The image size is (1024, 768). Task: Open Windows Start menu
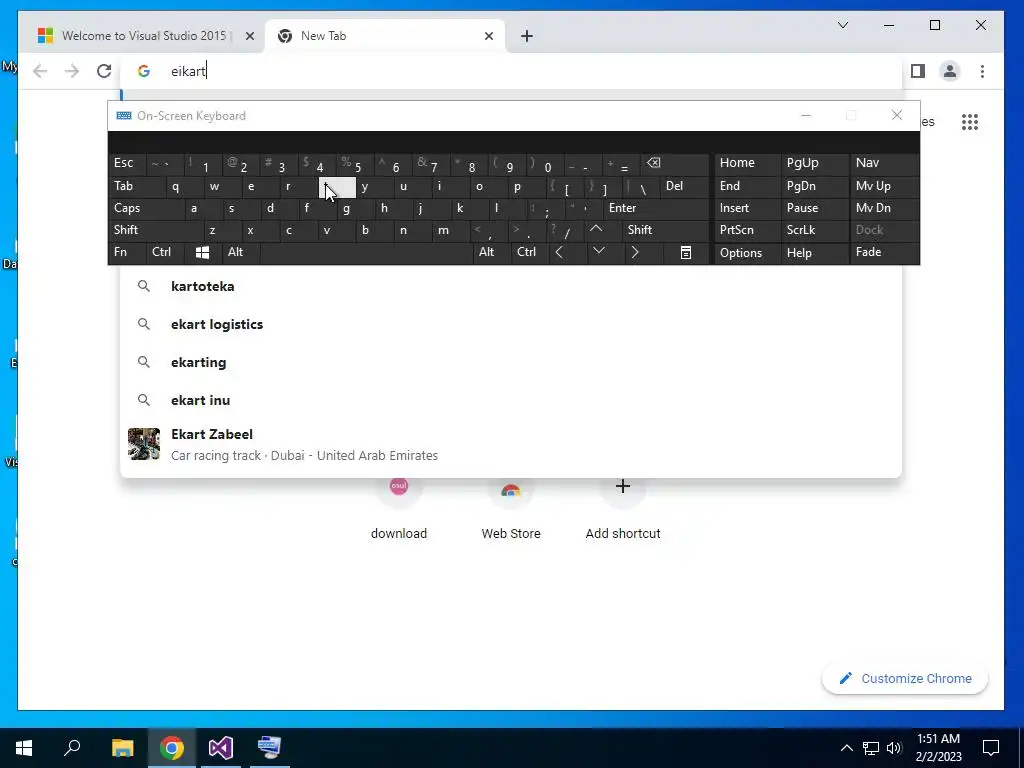click(24, 748)
